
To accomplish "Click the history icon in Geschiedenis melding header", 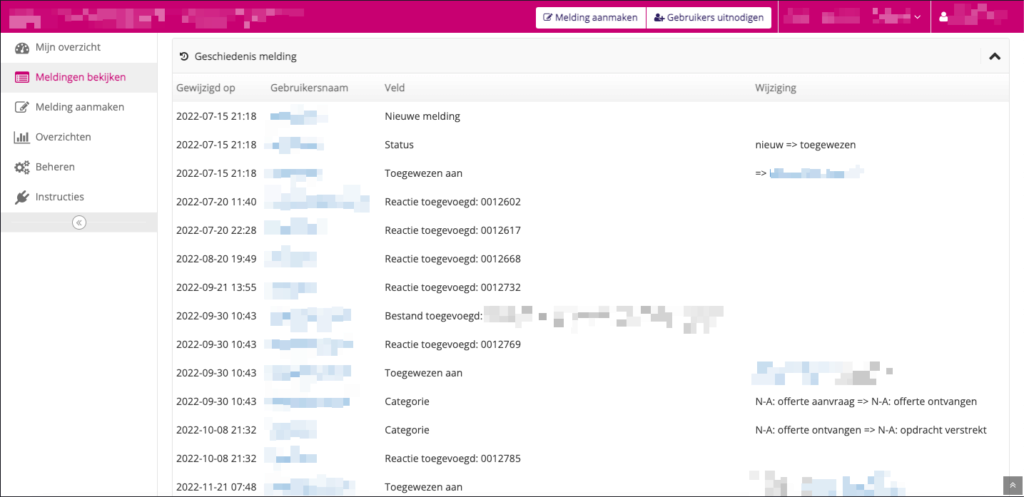I will (x=184, y=57).
